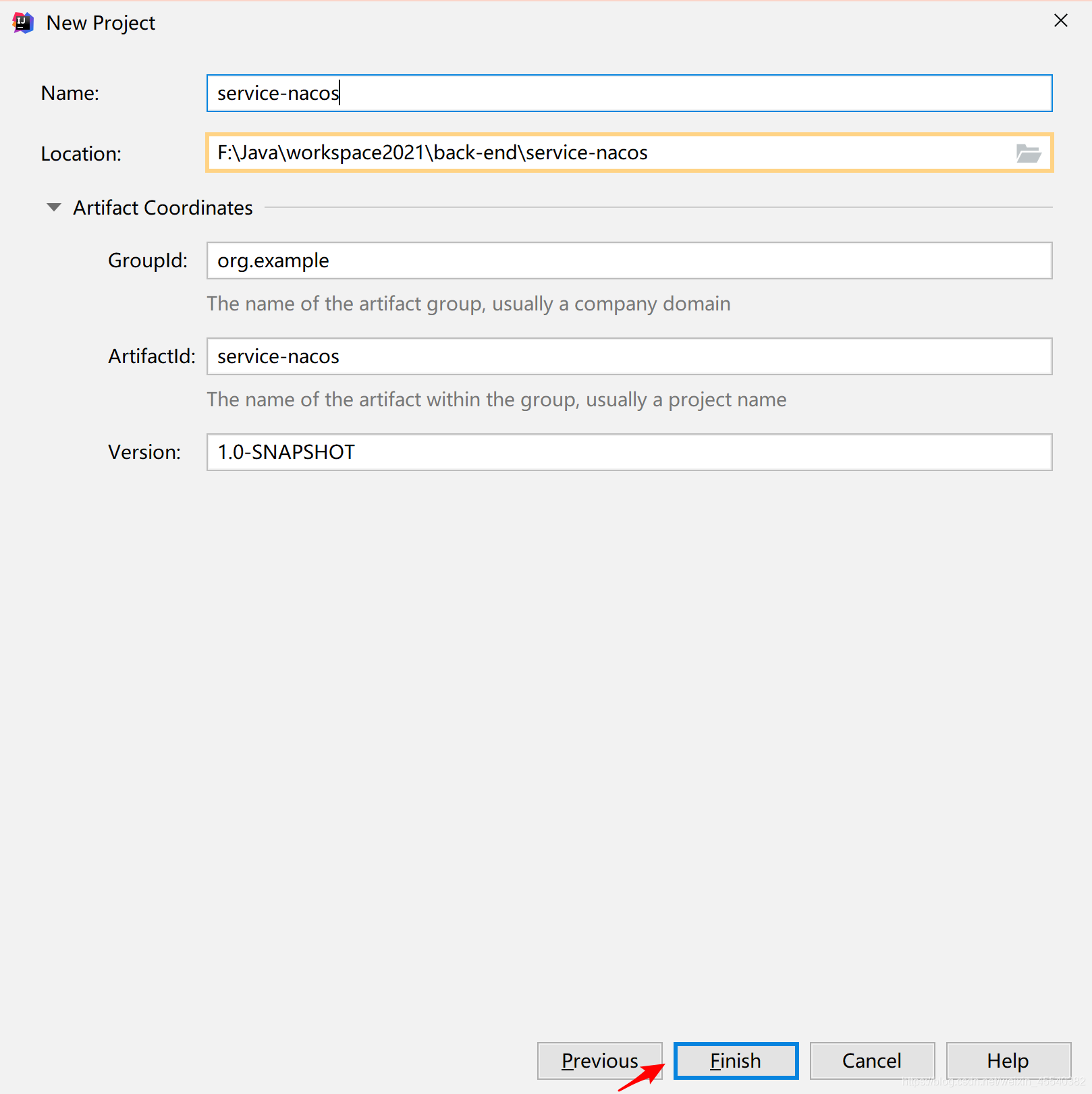Click the Artifact Coordinates section title
Image resolution: width=1092 pixels, height=1094 pixels.
click(x=163, y=208)
